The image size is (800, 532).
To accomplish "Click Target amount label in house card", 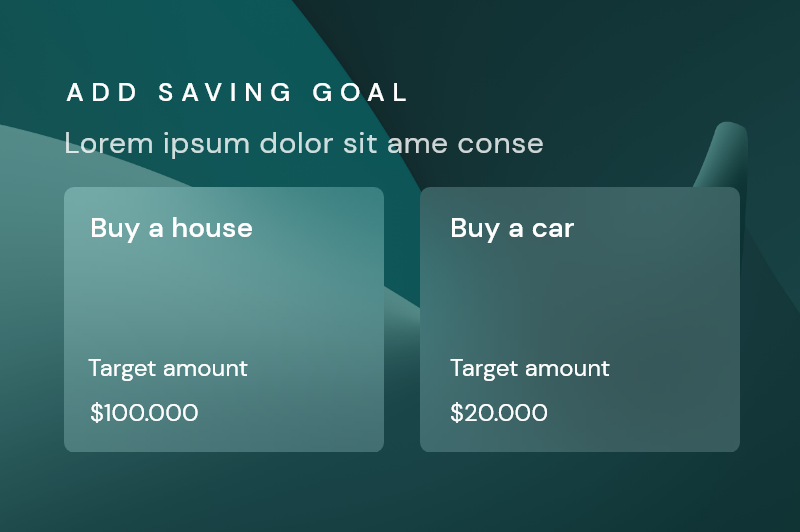I will pos(168,368).
